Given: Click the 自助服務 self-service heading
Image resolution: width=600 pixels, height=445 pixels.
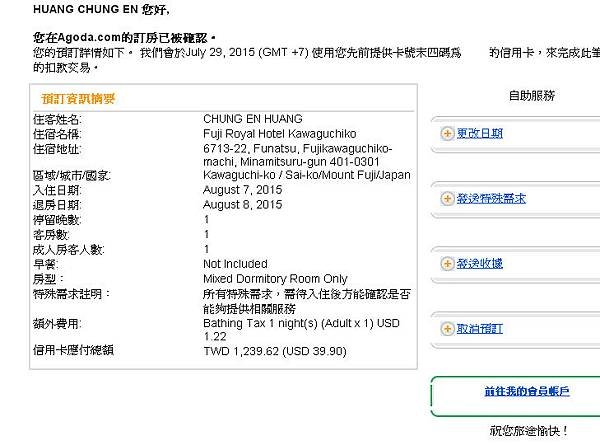Looking at the screenshot, I should coord(532,96).
